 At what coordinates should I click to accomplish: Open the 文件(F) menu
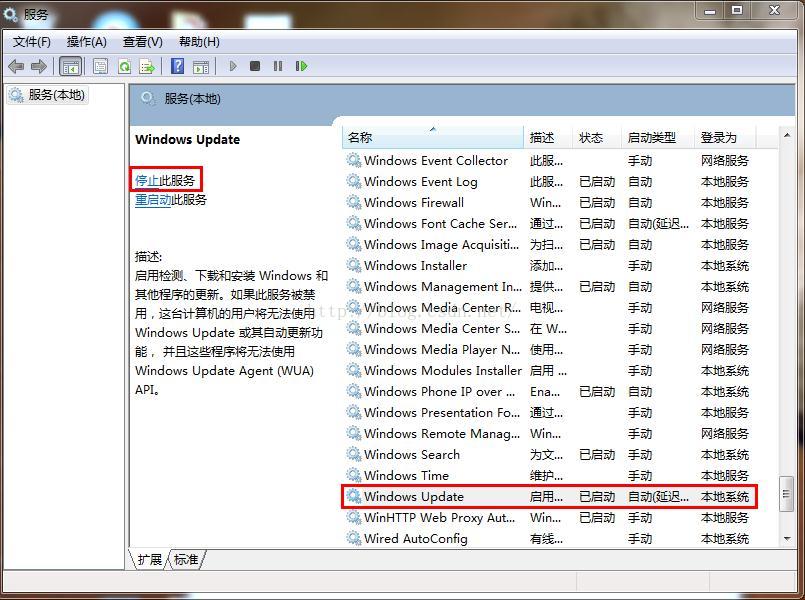coord(32,42)
